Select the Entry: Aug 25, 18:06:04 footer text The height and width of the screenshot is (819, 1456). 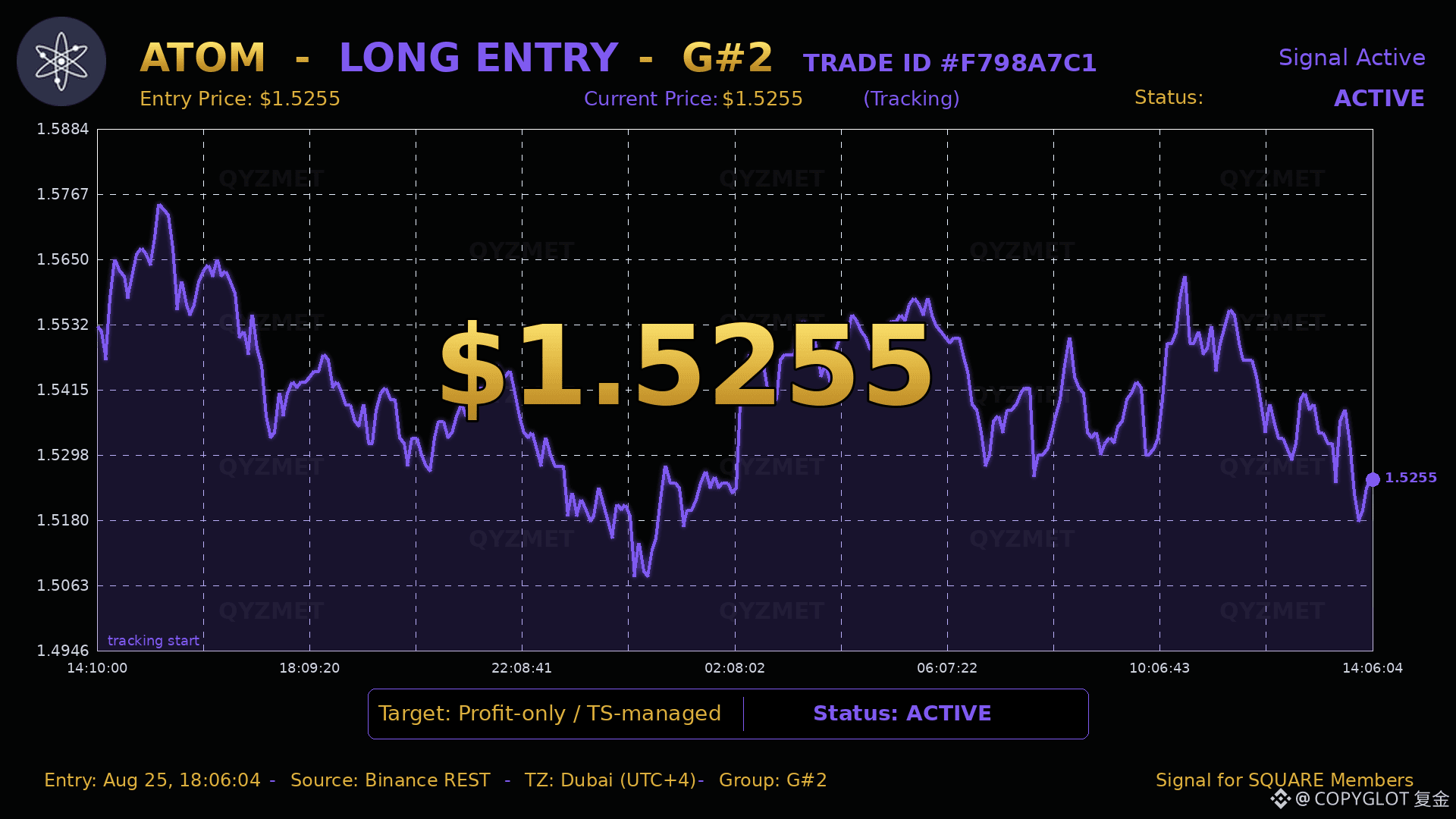(152, 780)
